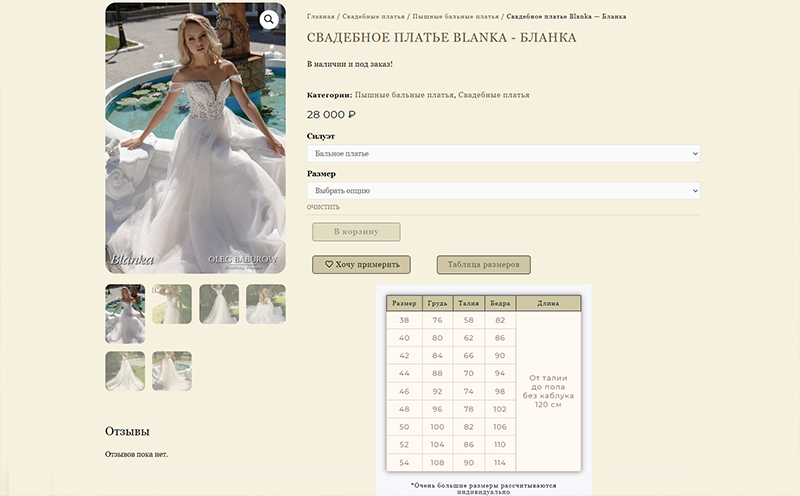Click the От талии до пола length note
This screenshot has width=800, height=496.
(x=548, y=391)
